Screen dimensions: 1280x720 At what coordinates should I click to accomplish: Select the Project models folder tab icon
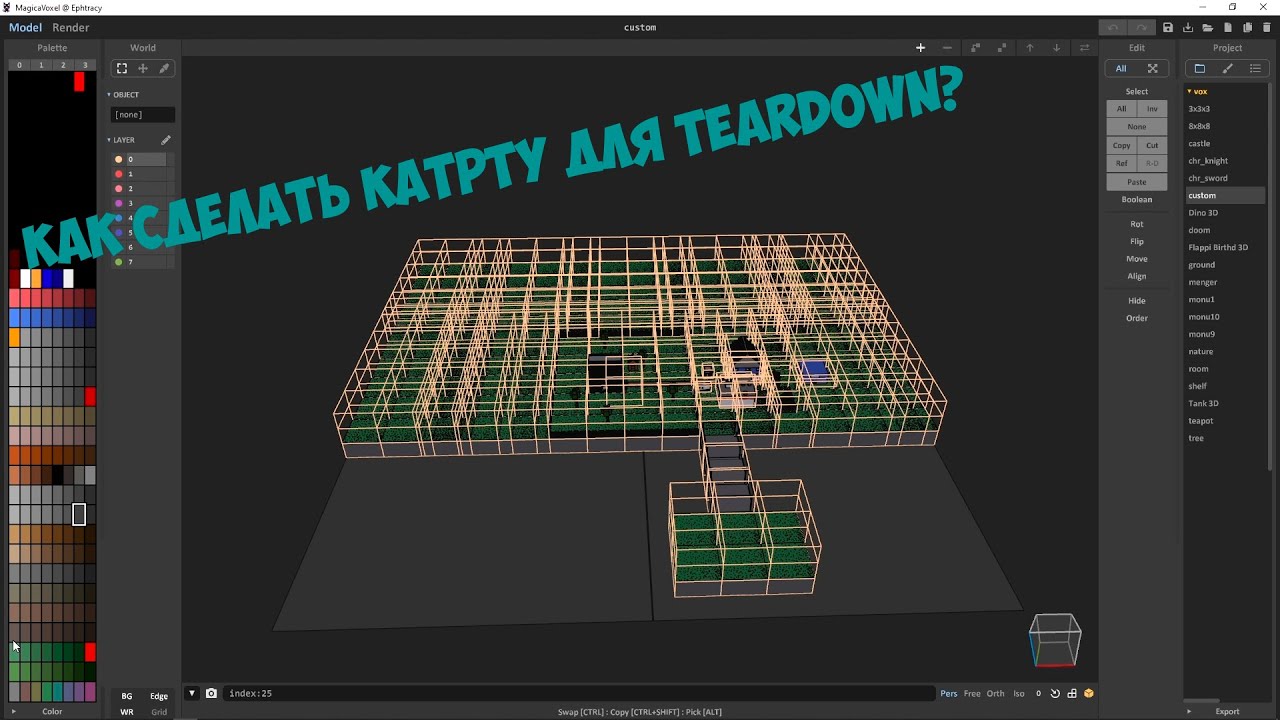1200,69
